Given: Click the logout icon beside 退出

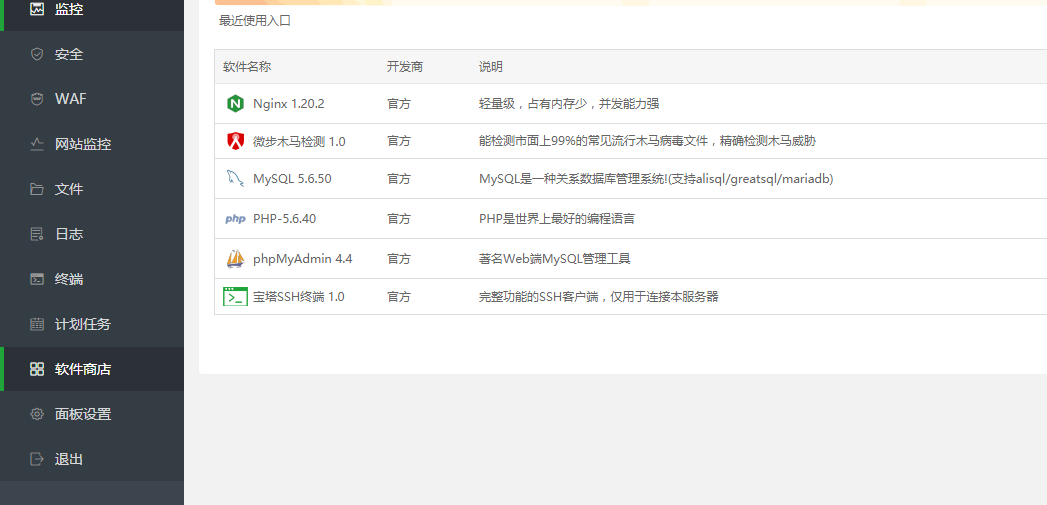Looking at the screenshot, I should (37, 459).
